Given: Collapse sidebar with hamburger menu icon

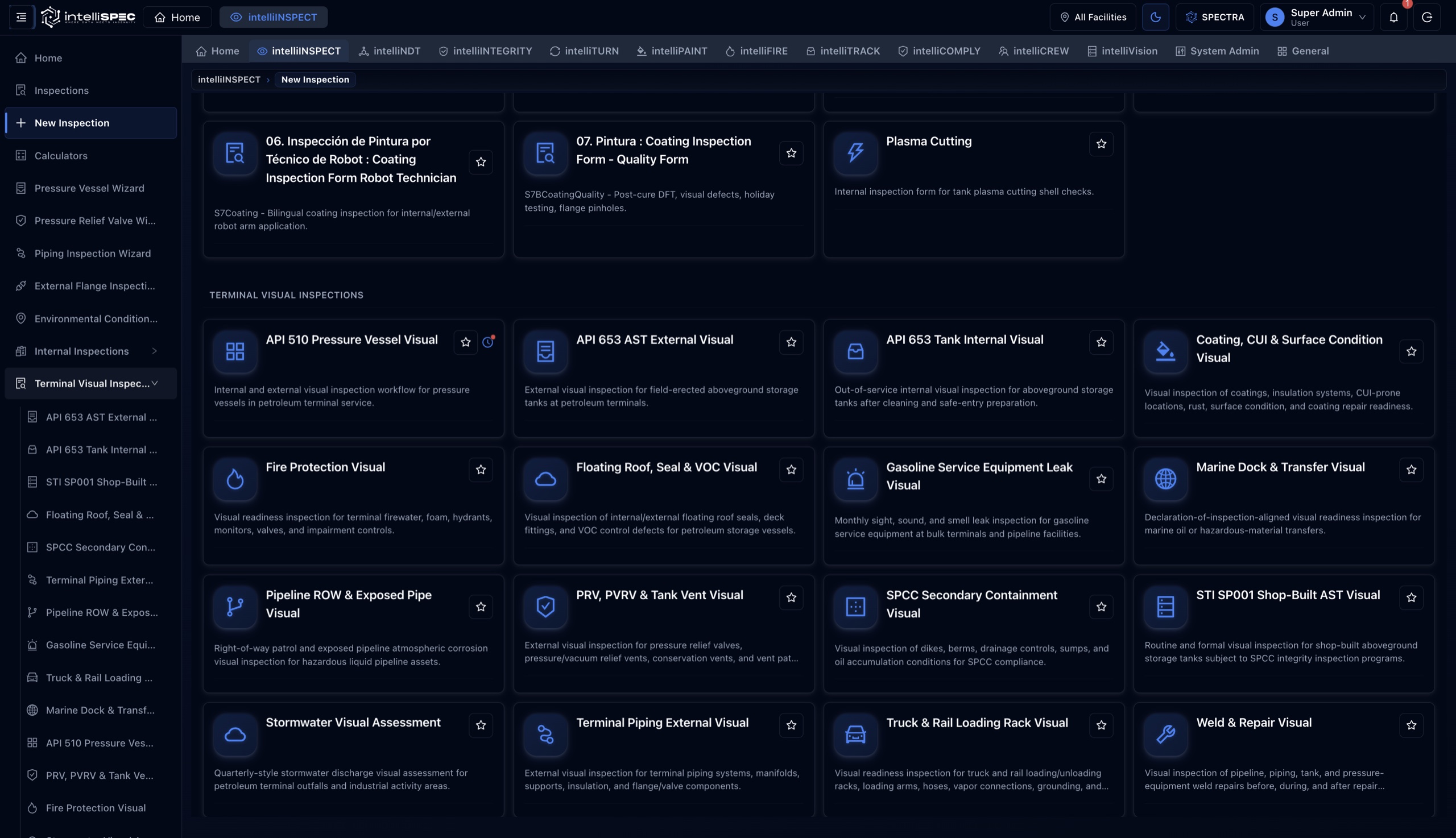Looking at the screenshot, I should coord(21,17).
